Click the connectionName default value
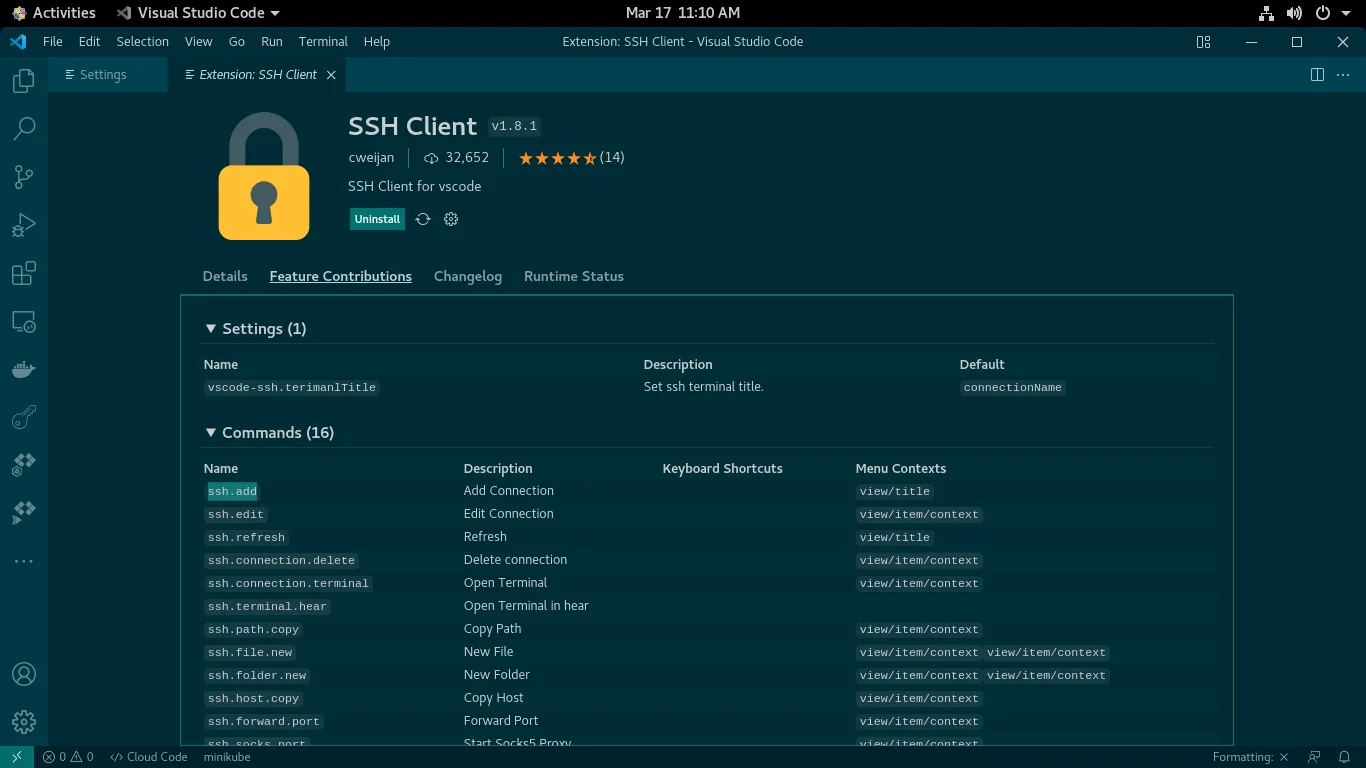 1013,388
